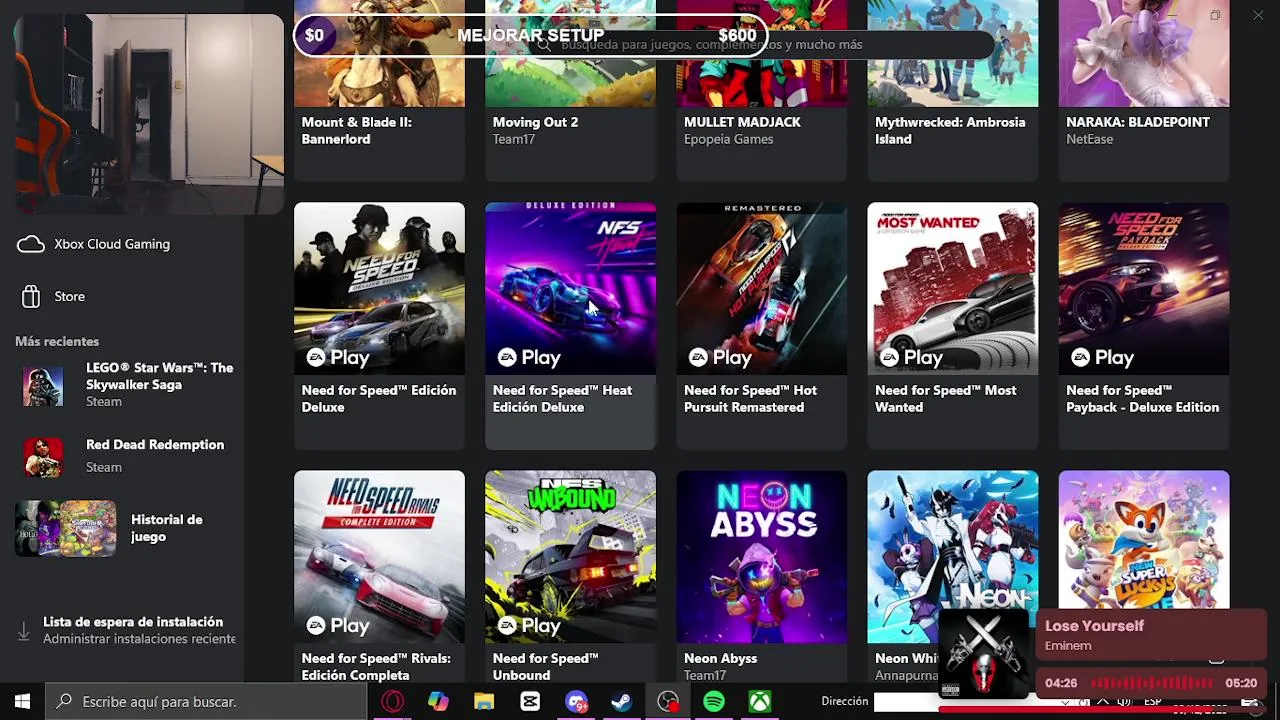Open Mount & Blade II: Bannerlord tile
The width and height of the screenshot is (1280, 720).
coord(379,90)
